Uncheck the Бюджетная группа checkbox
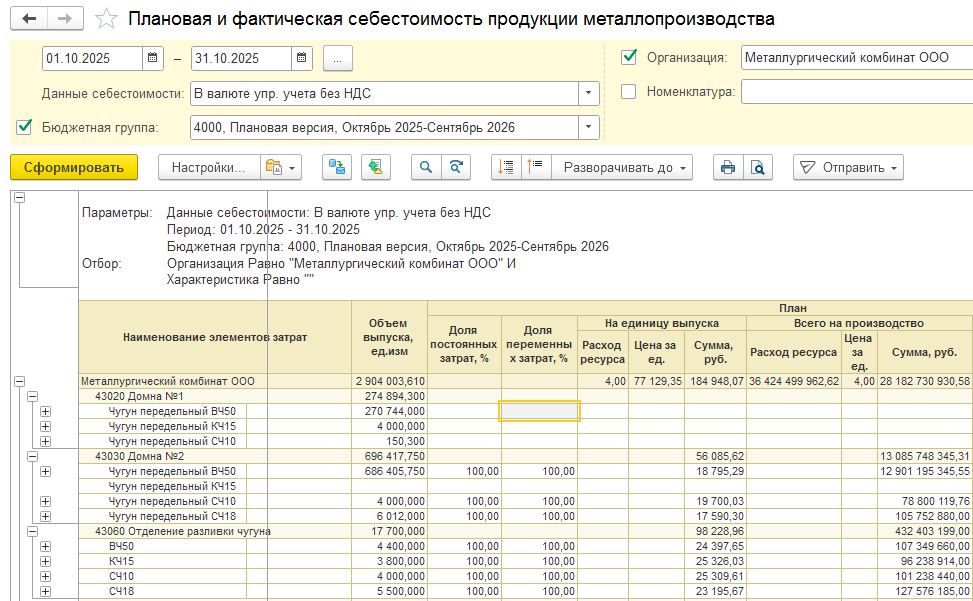The width and height of the screenshot is (973, 601). pyautogui.click(x=25, y=127)
